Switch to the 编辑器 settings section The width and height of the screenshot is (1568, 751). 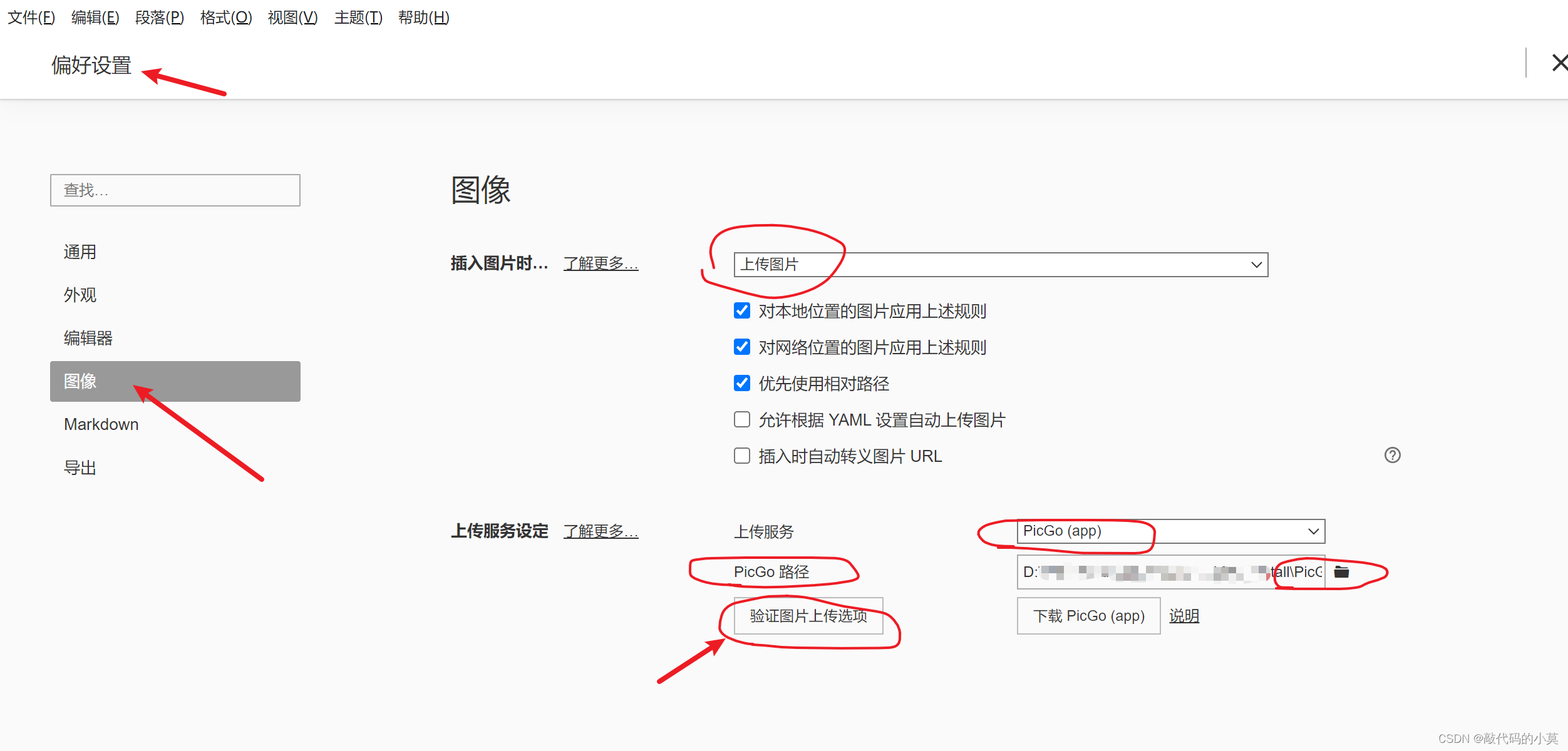(x=88, y=338)
